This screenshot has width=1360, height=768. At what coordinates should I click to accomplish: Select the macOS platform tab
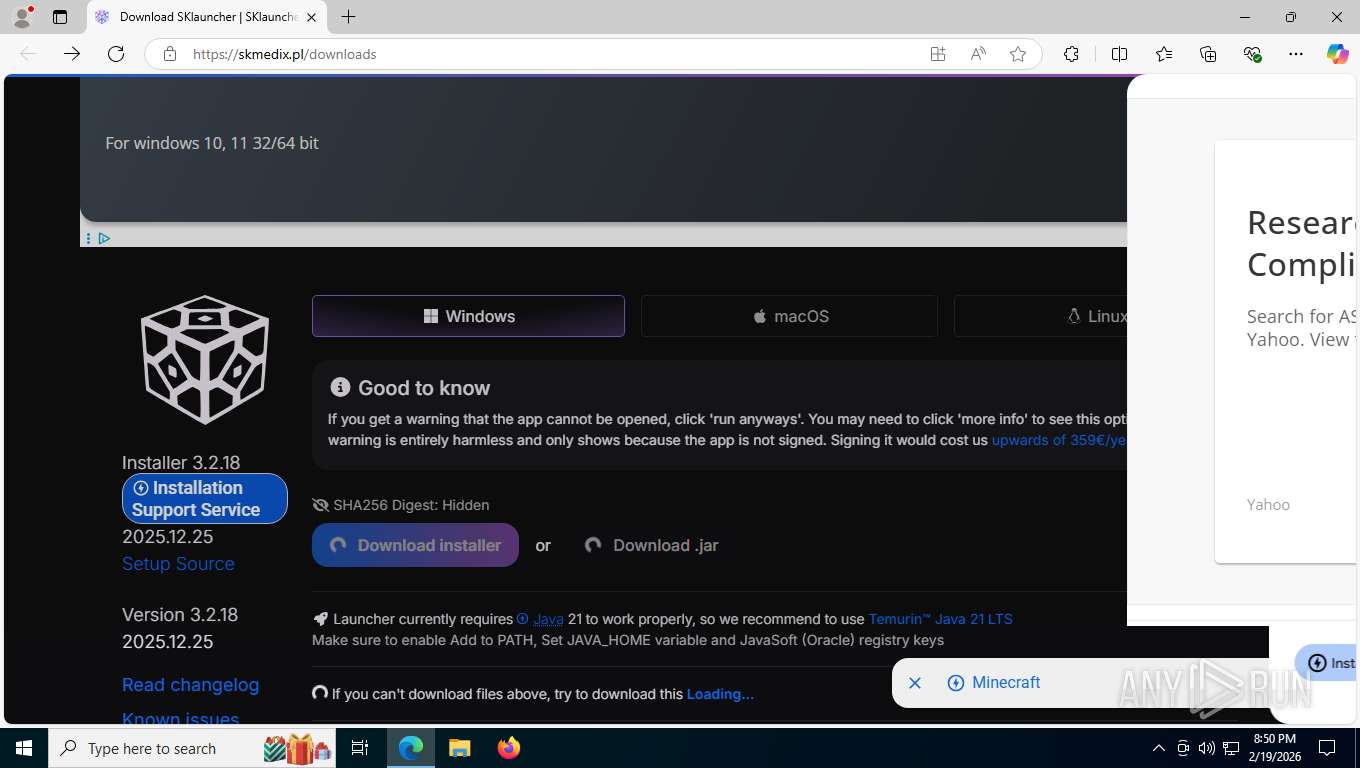click(789, 316)
